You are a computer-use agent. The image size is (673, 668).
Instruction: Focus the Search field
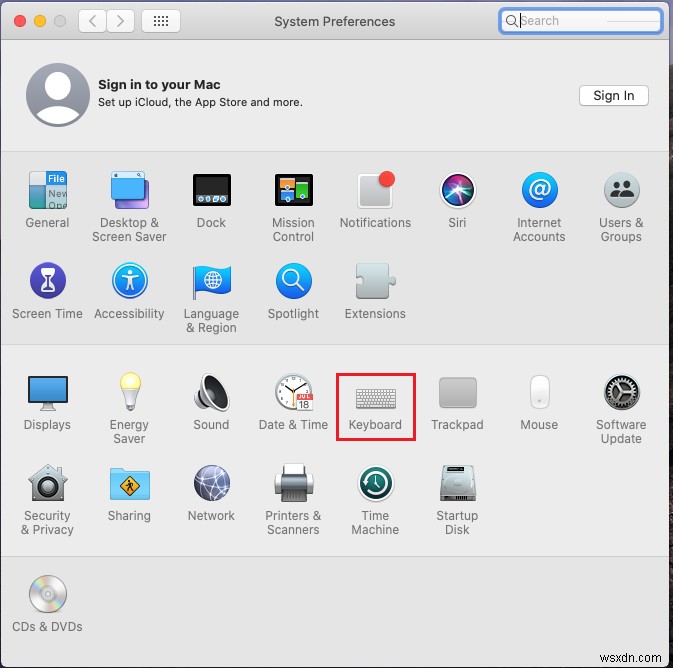[580, 21]
